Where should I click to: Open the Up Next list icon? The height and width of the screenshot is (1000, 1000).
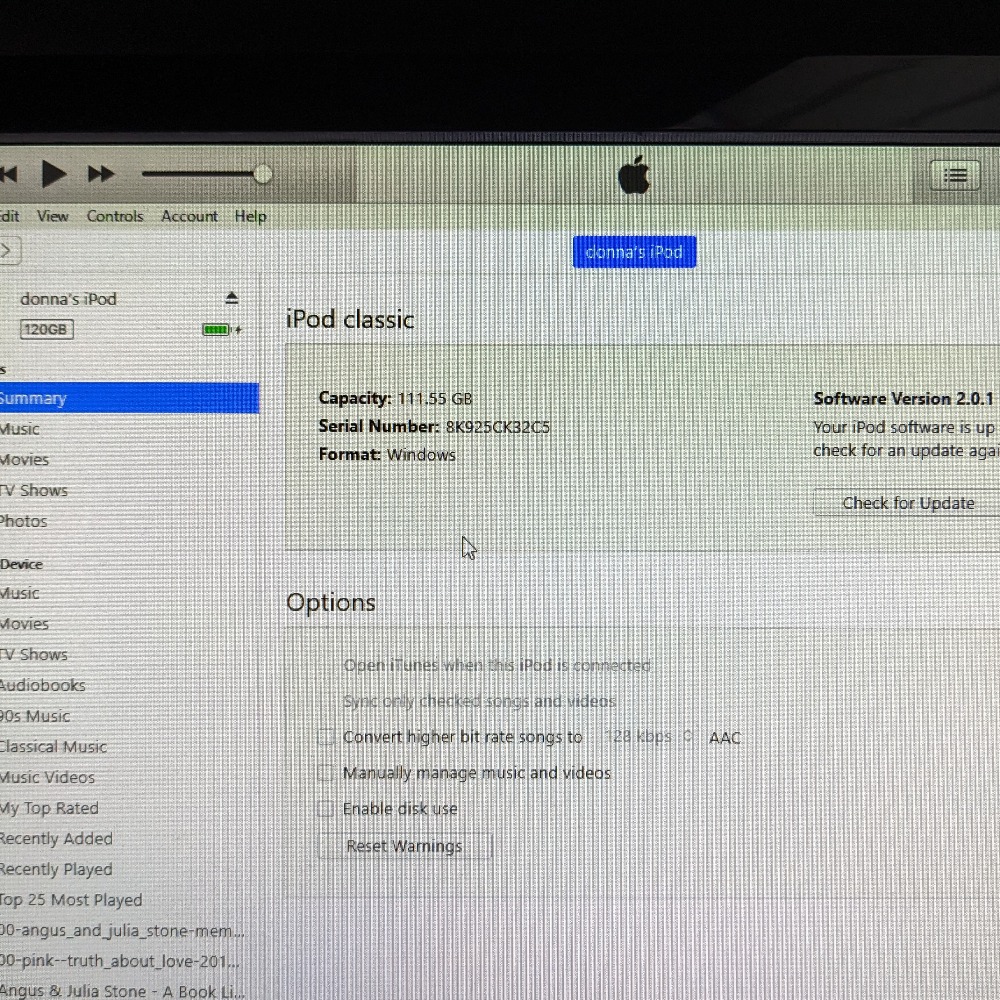point(955,175)
